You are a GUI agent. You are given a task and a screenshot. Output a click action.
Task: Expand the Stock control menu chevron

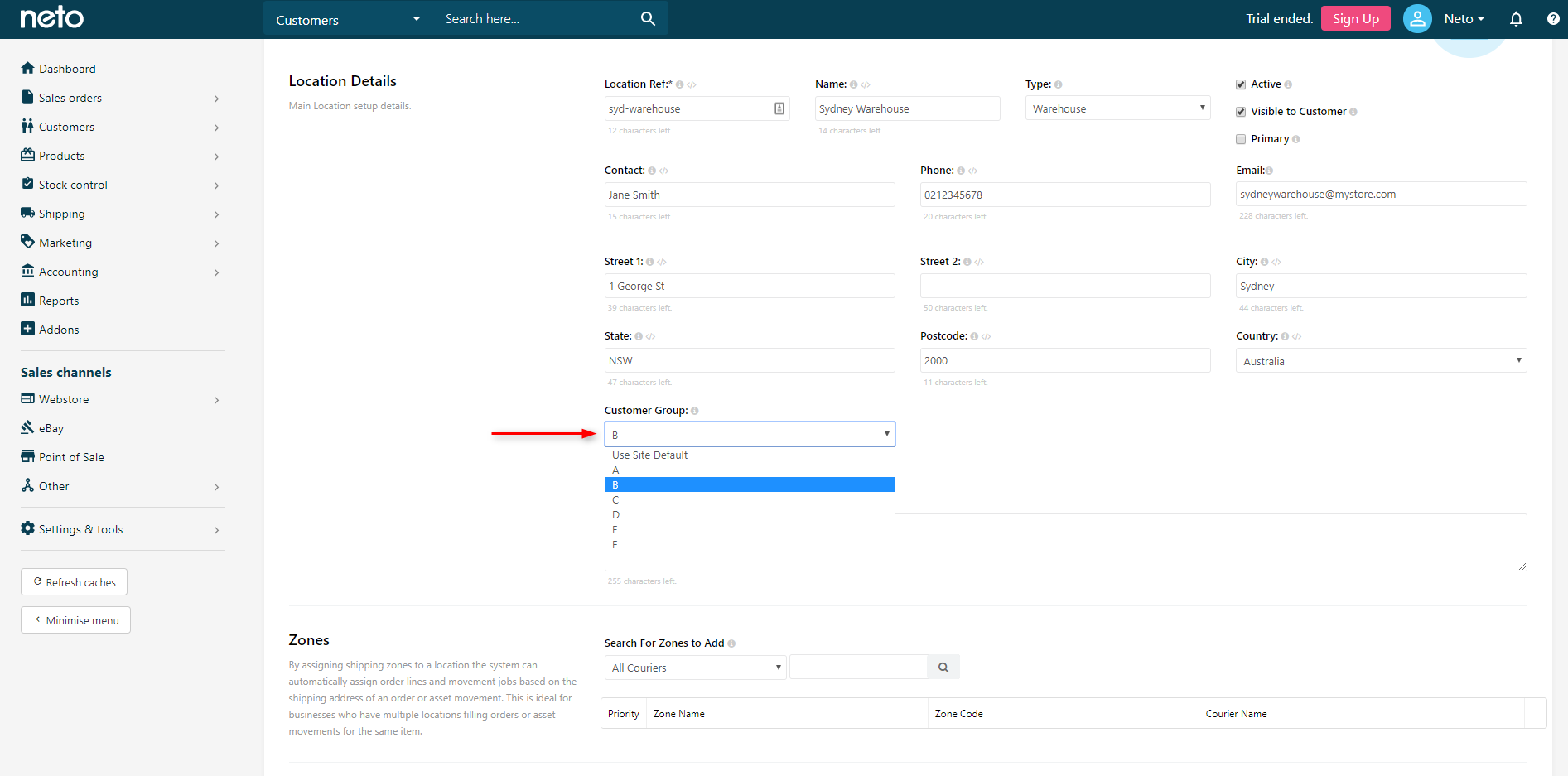217,186
